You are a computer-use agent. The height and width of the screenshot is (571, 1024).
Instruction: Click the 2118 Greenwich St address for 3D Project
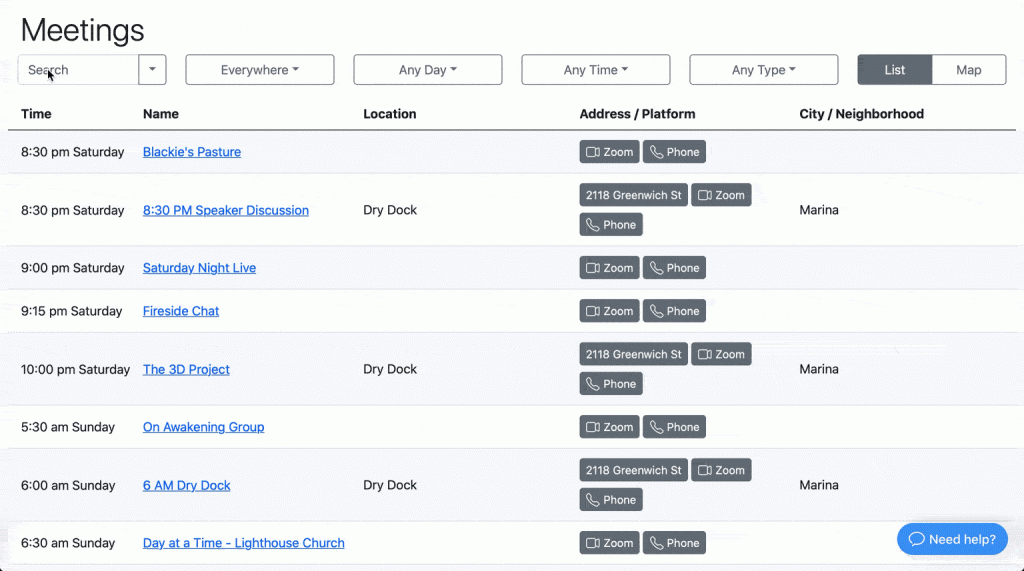[633, 354]
